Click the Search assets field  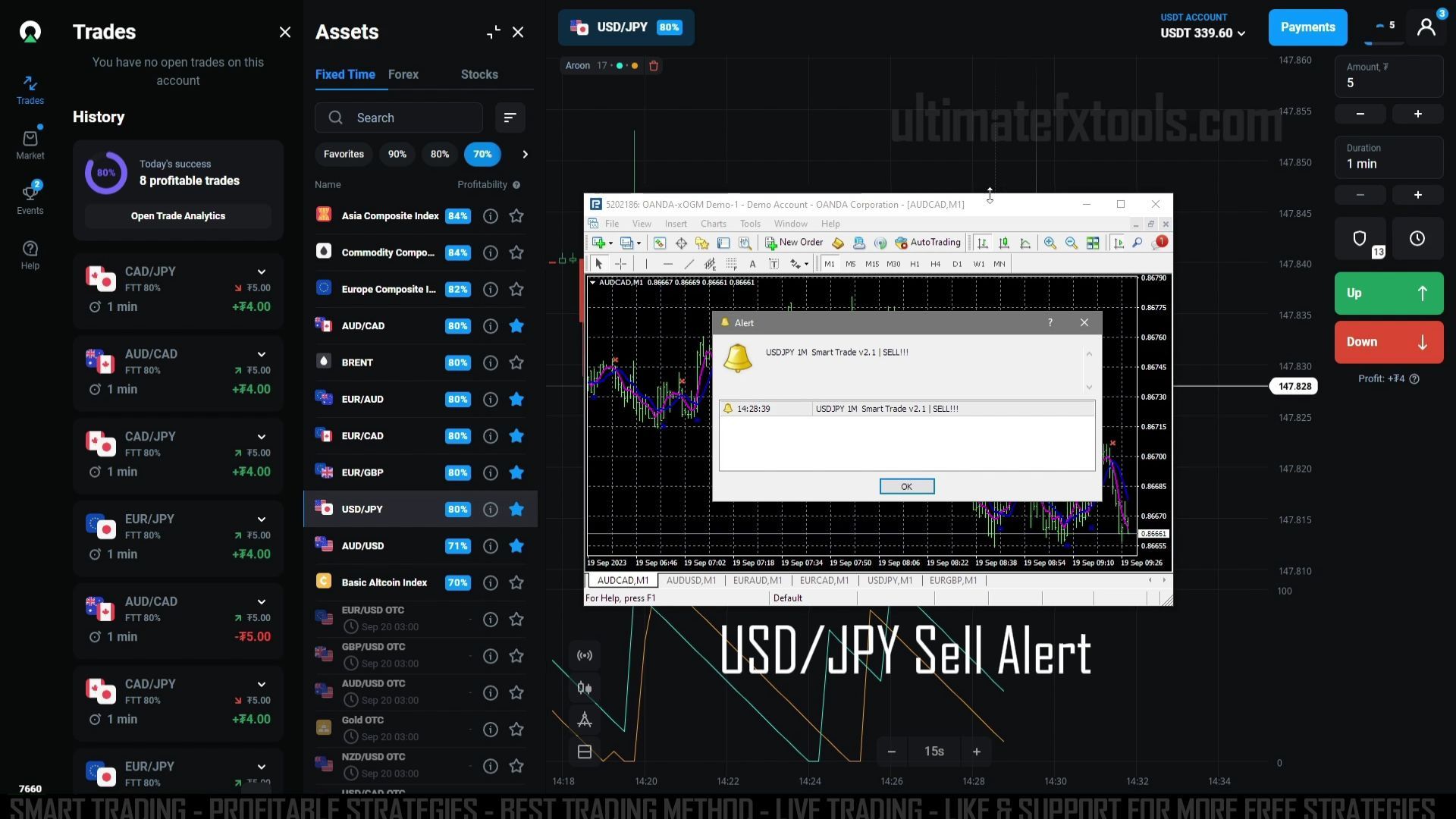(399, 118)
